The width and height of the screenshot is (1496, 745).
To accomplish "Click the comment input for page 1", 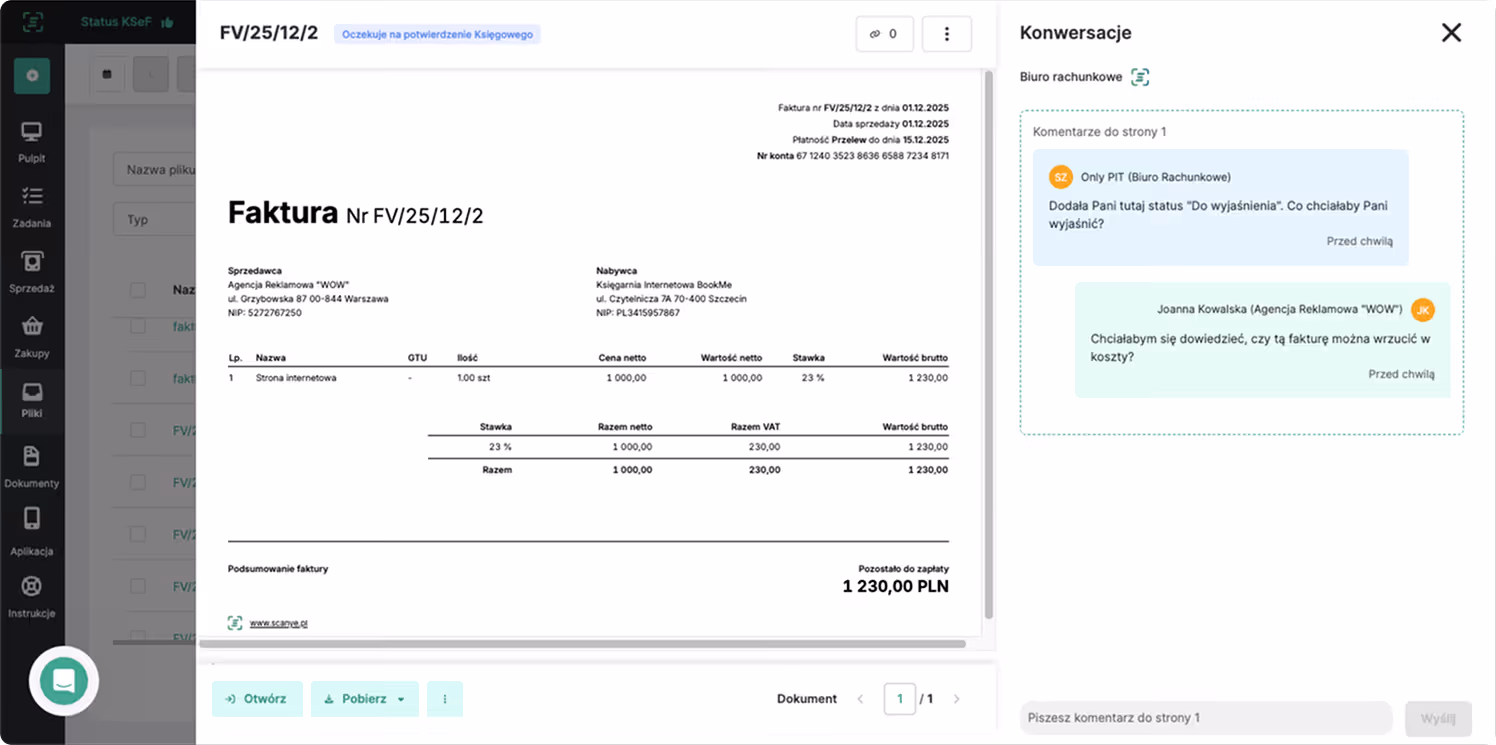I will click(1206, 718).
